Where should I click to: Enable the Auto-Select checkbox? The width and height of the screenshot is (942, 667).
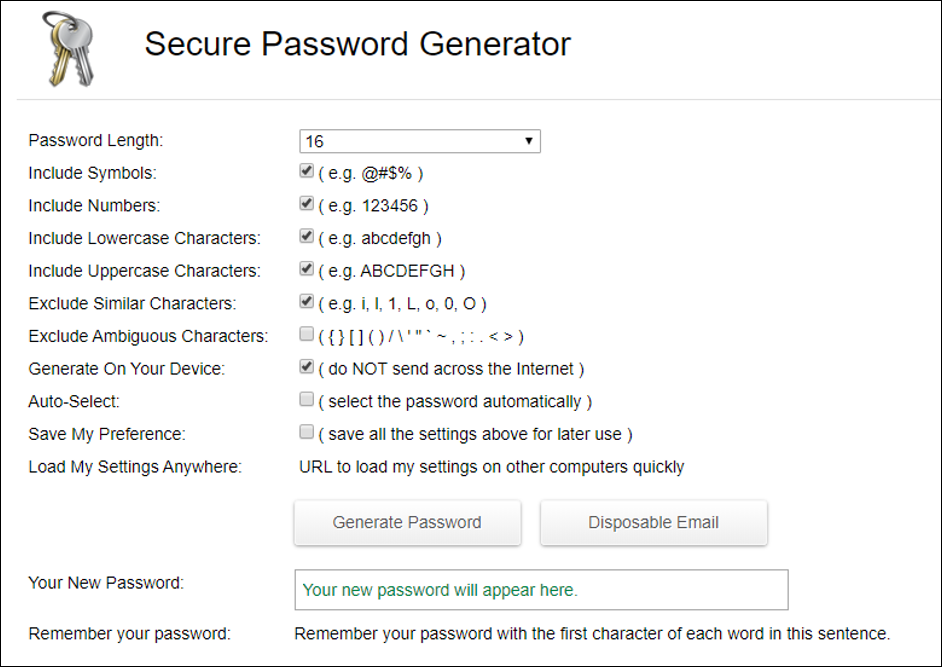coord(307,400)
